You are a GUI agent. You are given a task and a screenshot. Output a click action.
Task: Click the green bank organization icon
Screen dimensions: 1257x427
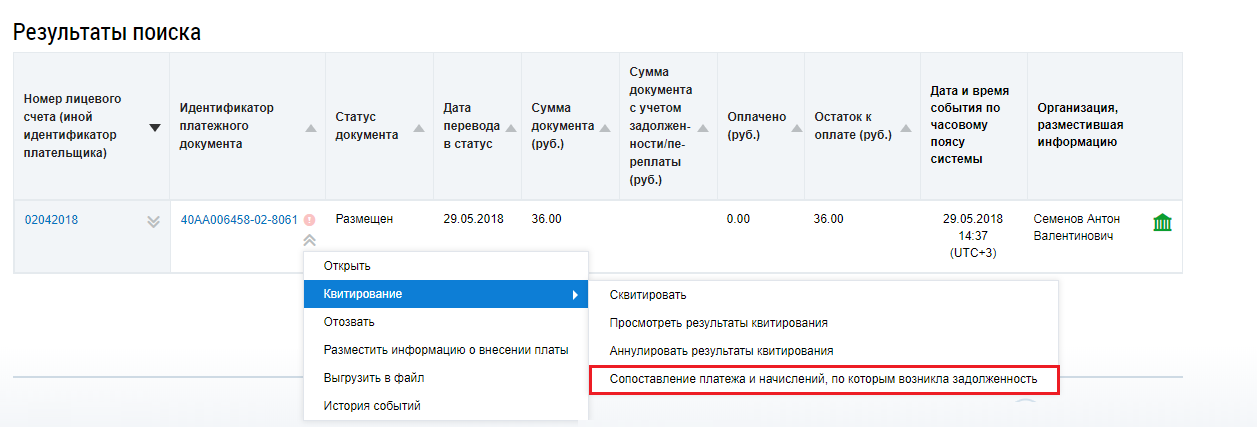[x=1162, y=222]
